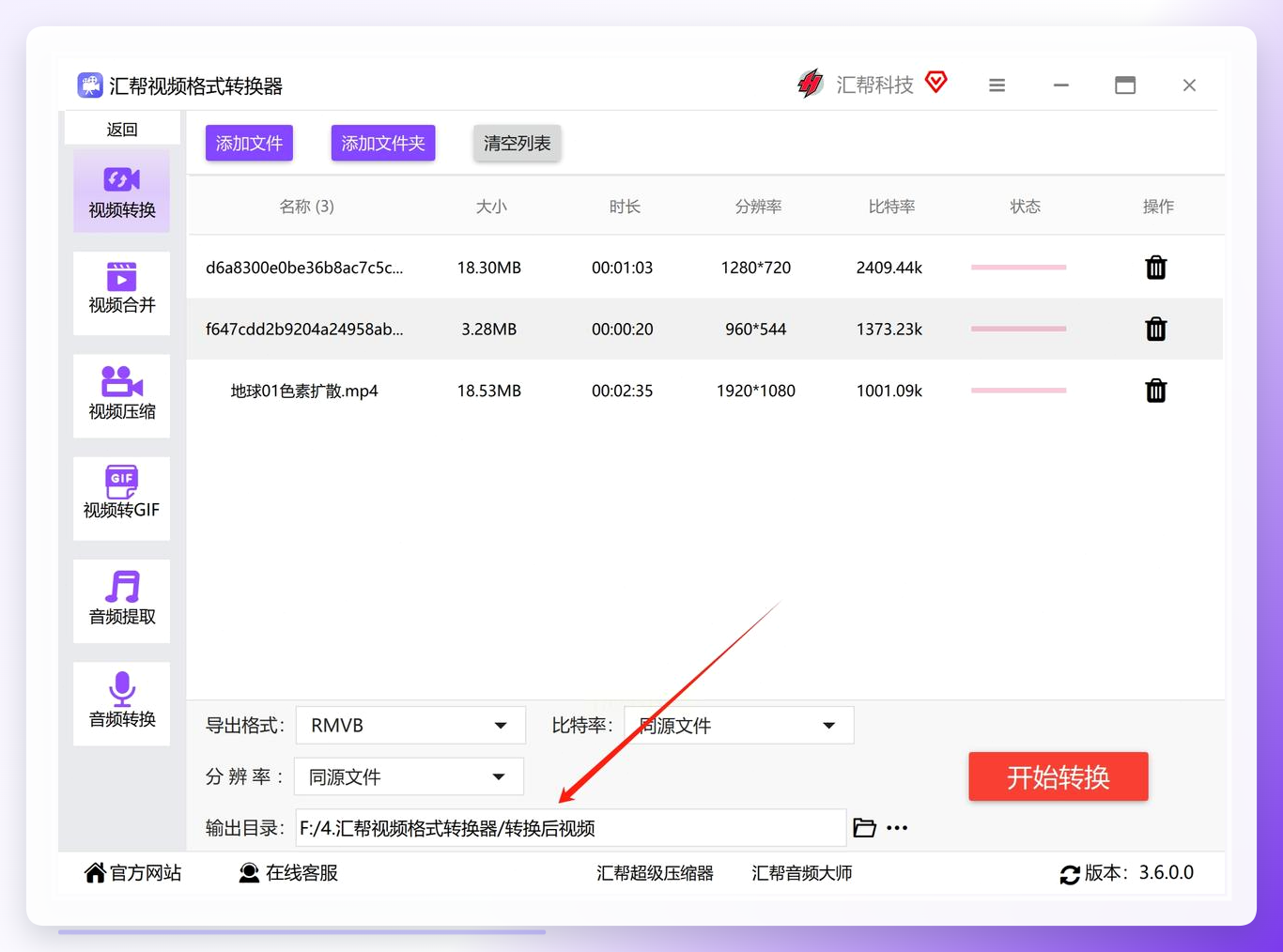Check for updates via version refresh icon
1283x952 pixels.
tap(1070, 875)
